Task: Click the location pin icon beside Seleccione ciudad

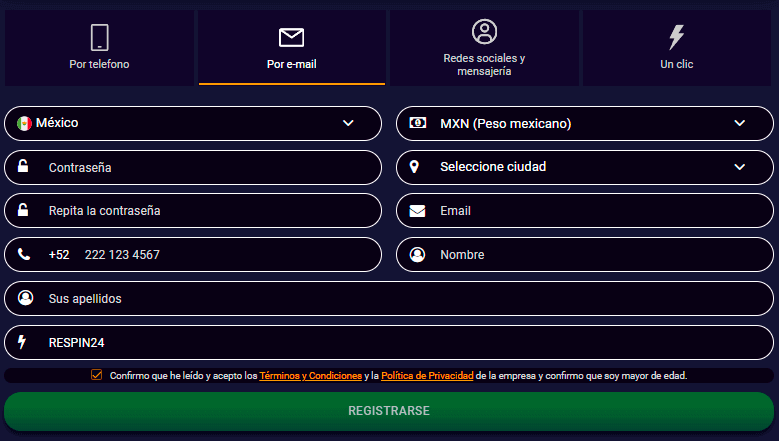Action: 414,168
